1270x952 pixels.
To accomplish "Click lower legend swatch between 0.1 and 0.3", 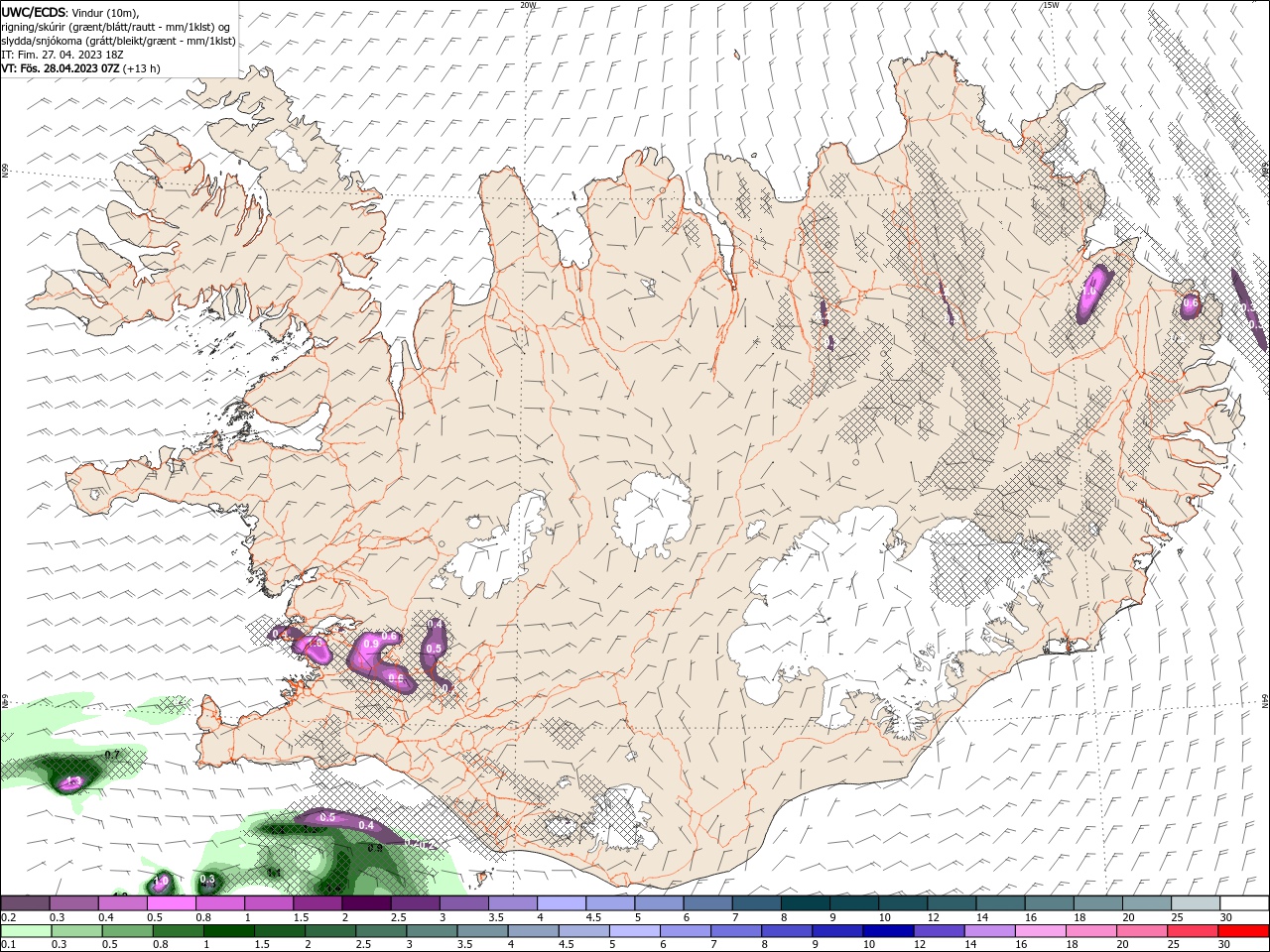I will click(26, 931).
